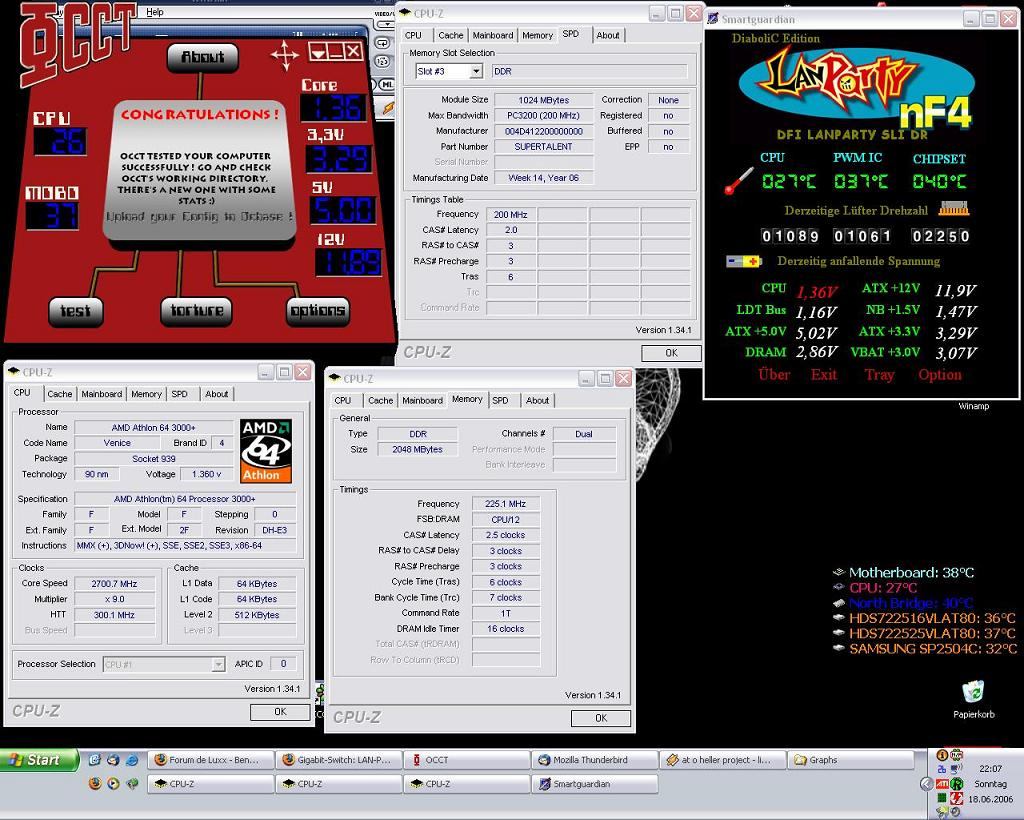Click the system tray clock 22:07
This screenshot has height=820, width=1024.
(991, 768)
